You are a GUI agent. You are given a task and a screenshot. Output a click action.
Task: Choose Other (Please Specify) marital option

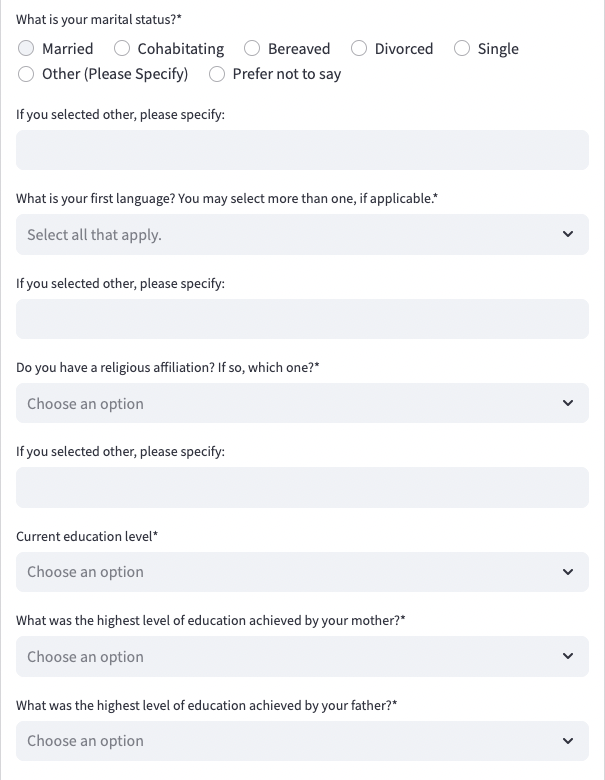click(26, 74)
